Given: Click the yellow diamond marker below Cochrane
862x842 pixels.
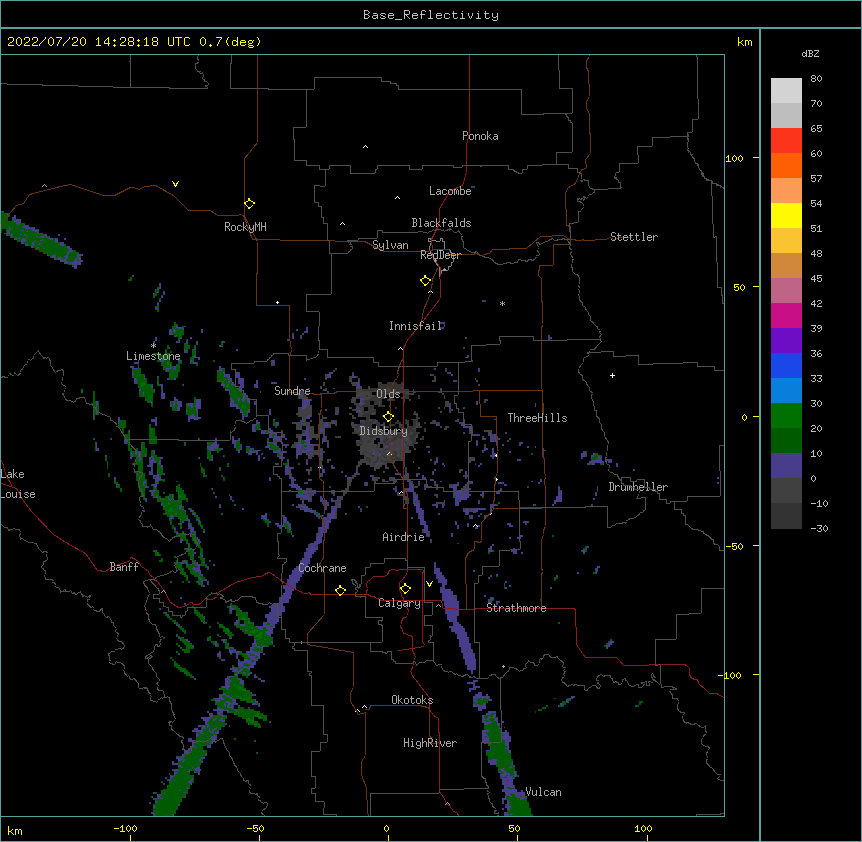Looking at the screenshot, I should coord(340,591).
